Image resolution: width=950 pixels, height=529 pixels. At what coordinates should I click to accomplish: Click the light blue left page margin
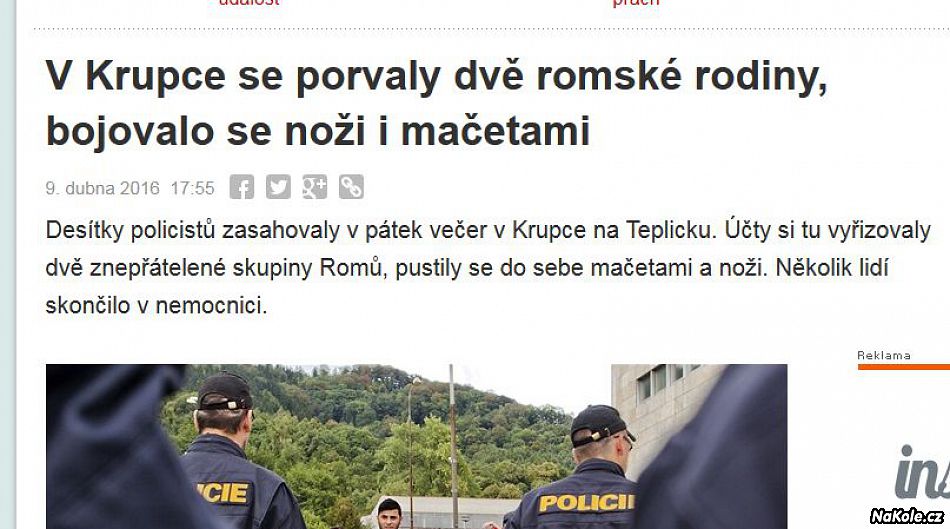click(x=8, y=264)
